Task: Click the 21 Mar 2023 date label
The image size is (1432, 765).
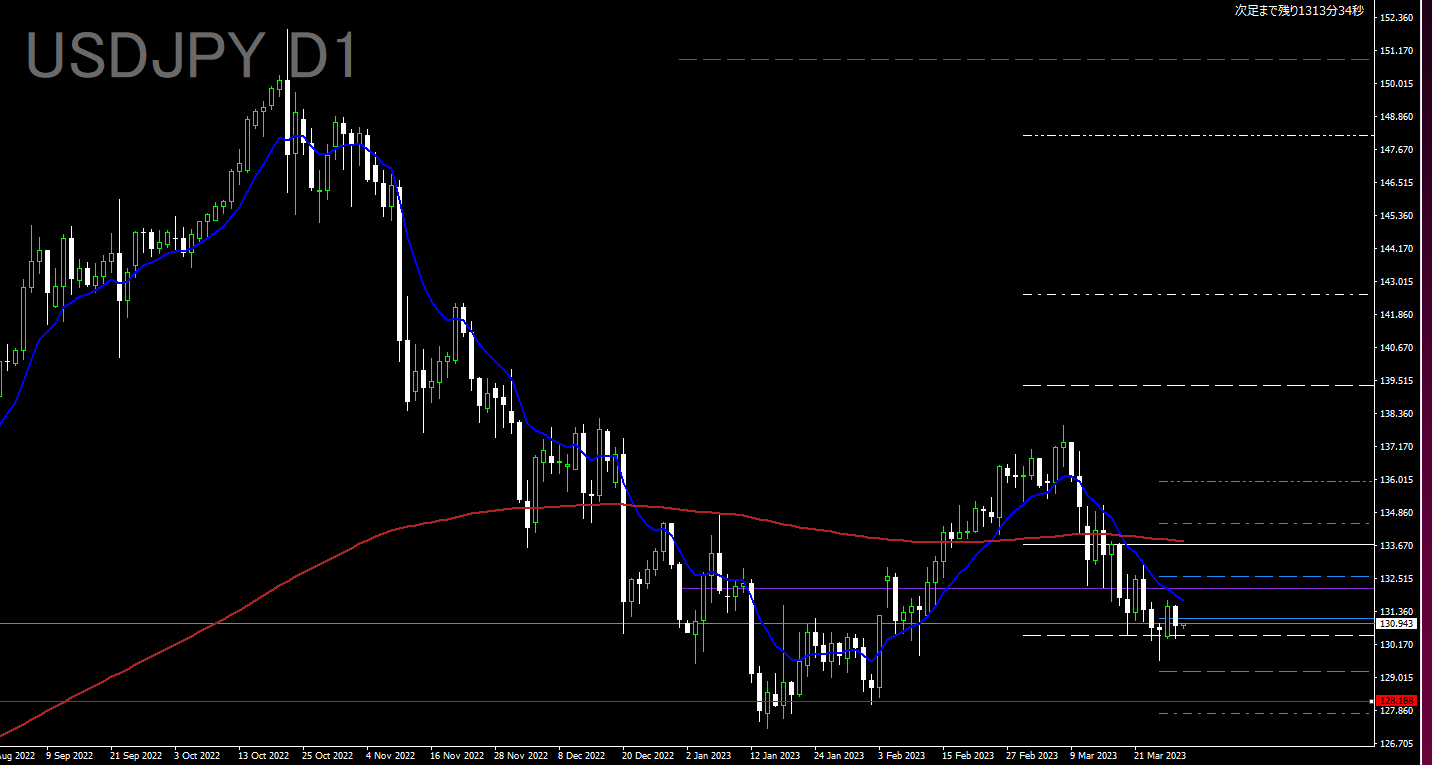Action: [1159, 757]
